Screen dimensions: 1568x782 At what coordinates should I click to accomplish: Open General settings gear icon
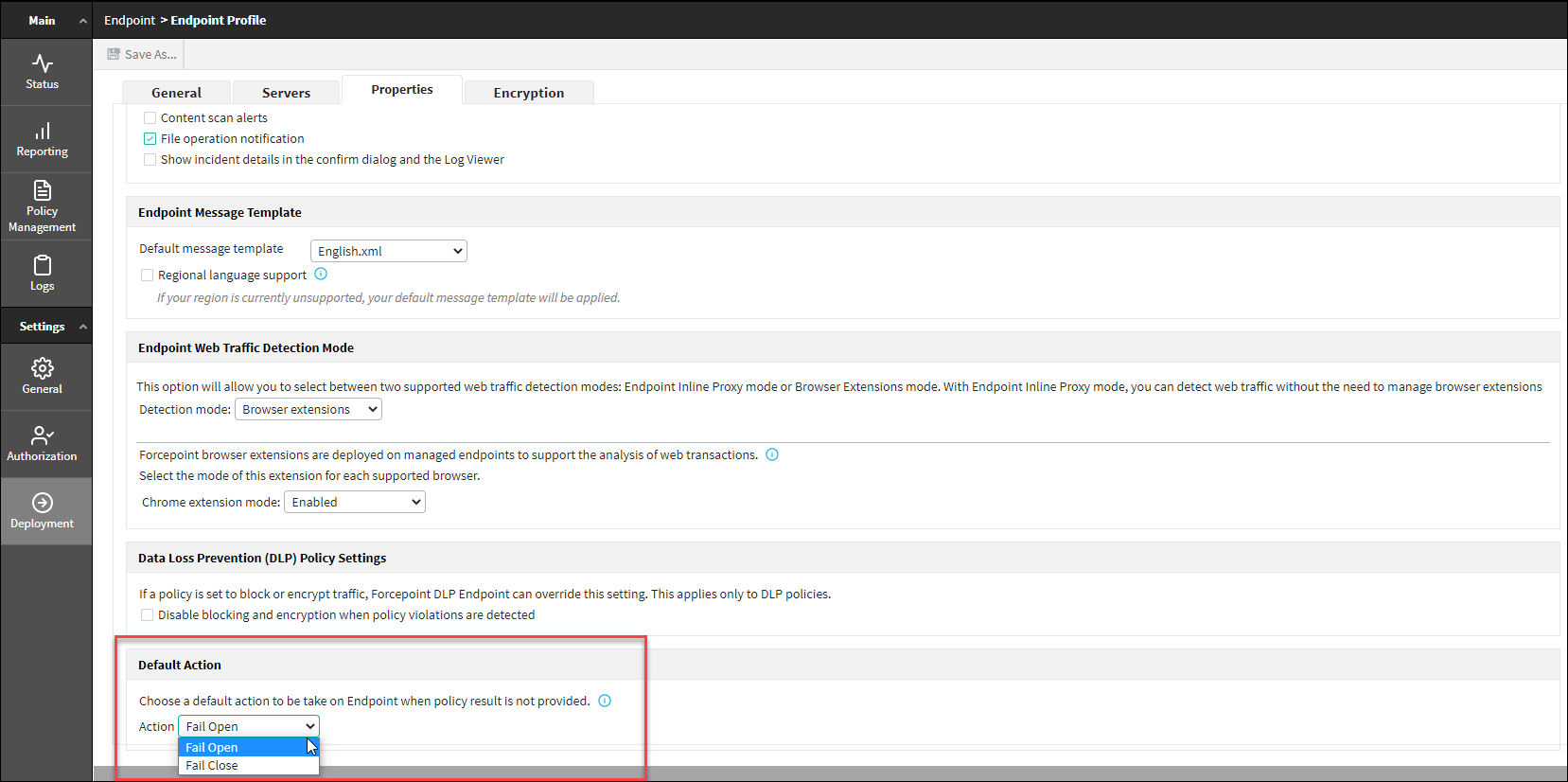pyautogui.click(x=43, y=376)
